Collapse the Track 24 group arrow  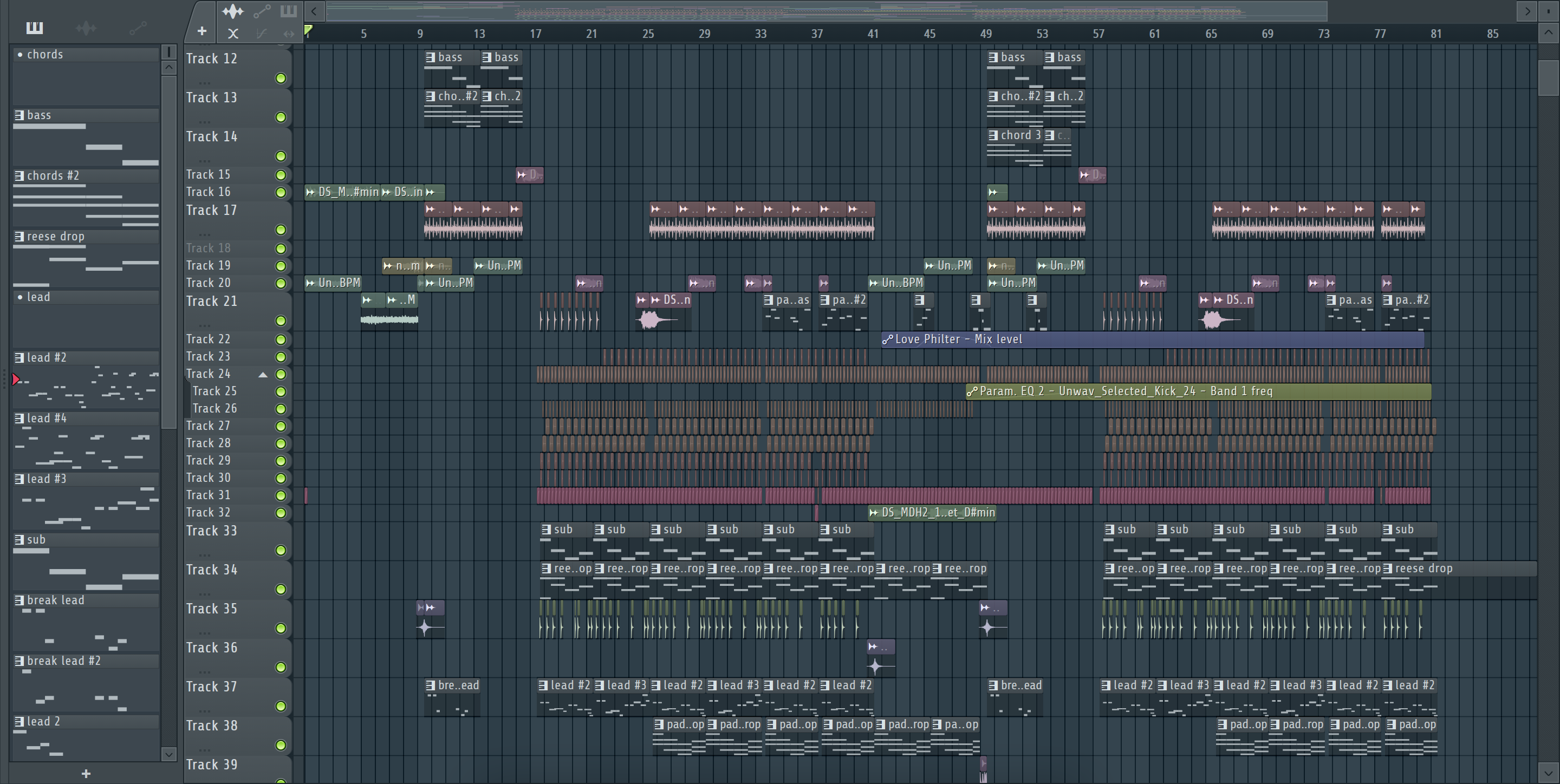click(x=263, y=375)
